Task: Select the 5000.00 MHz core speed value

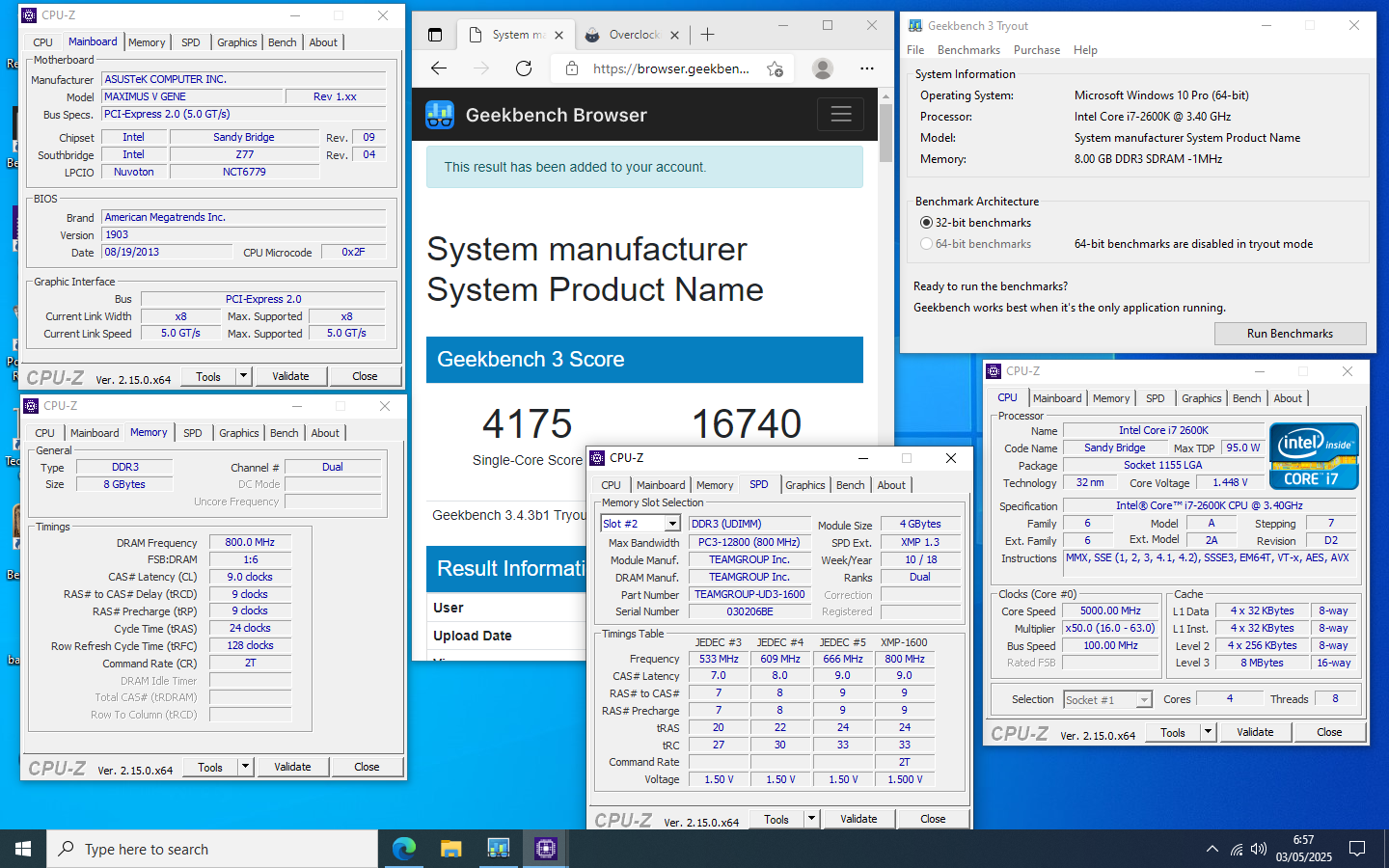Action: (1110, 610)
